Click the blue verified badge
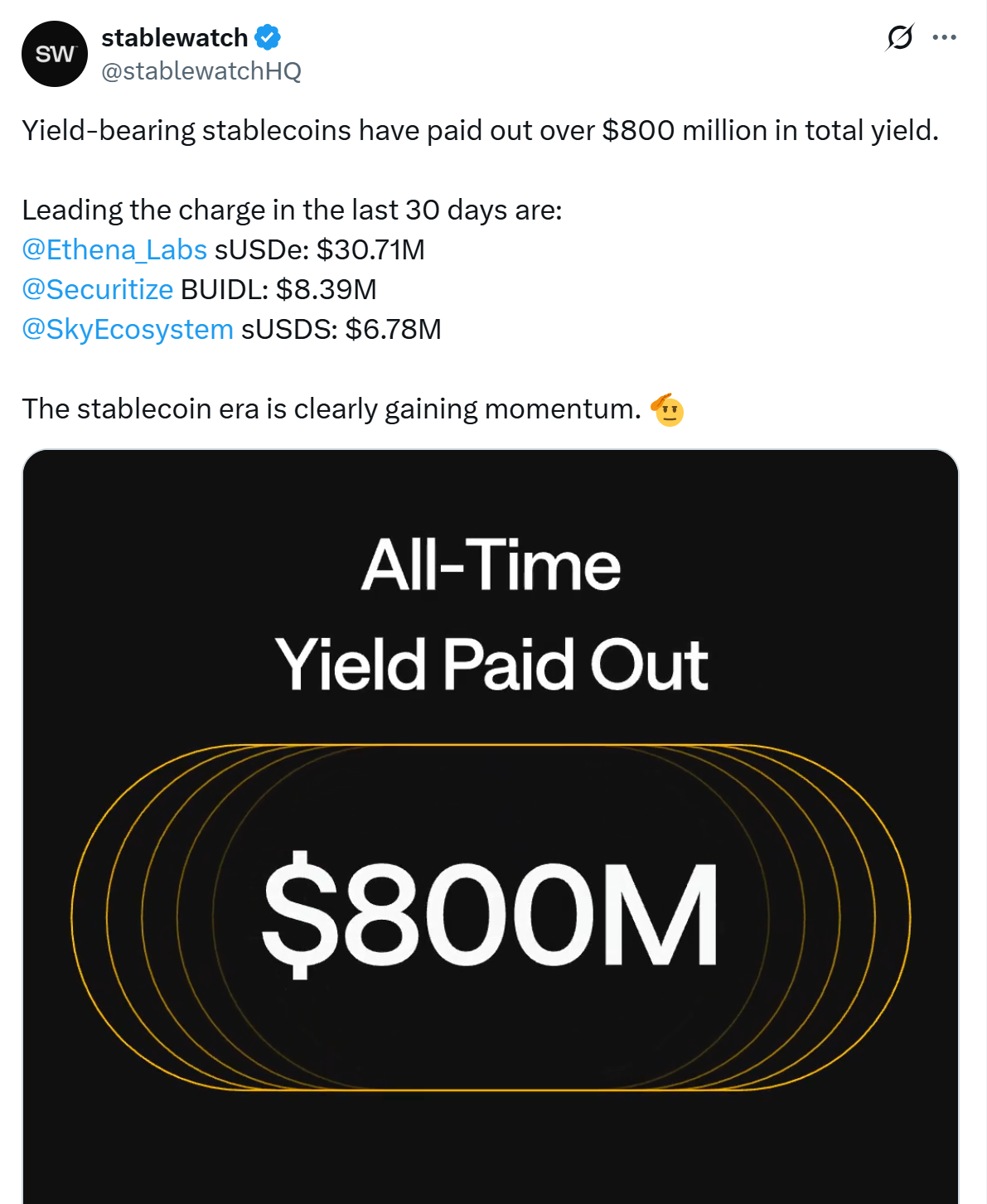 pos(268,37)
